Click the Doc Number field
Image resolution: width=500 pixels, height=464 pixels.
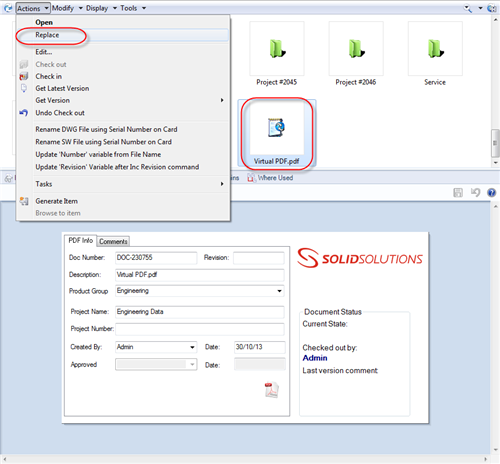[156, 258]
